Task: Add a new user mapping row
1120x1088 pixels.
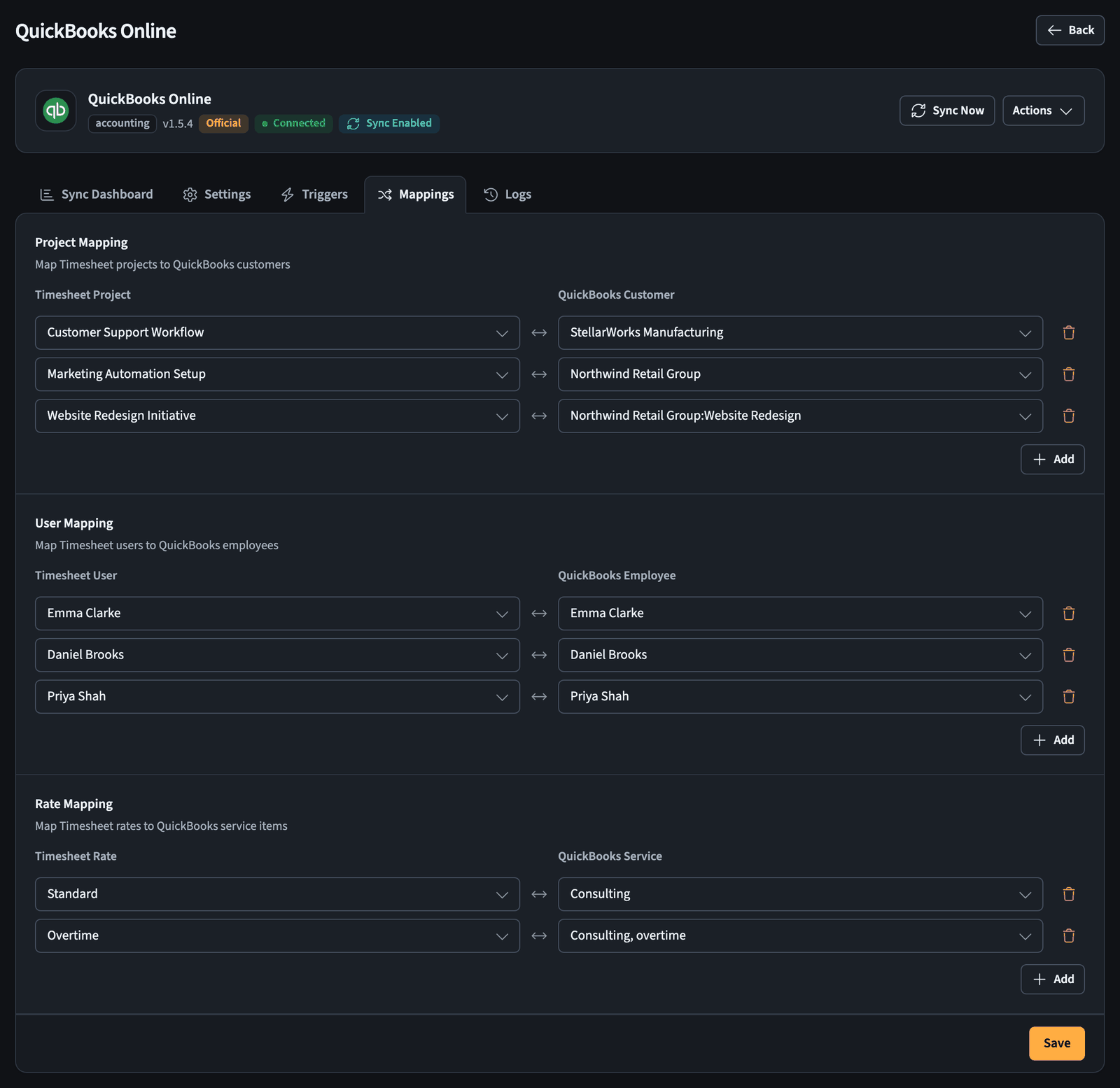Action: pyautogui.click(x=1053, y=740)
